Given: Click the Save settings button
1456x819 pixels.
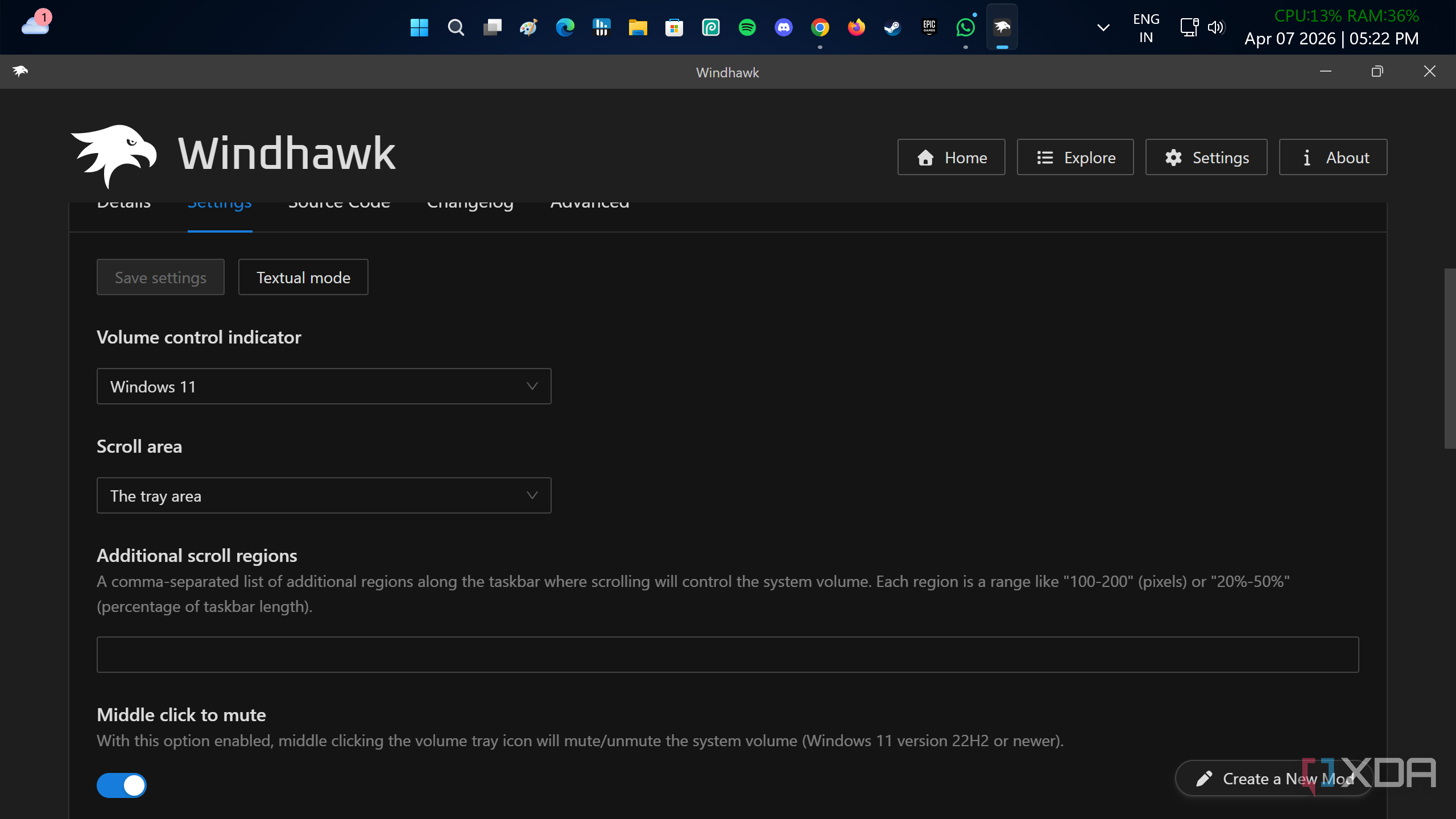Looking at the screenshot, I should pos(160,277).
